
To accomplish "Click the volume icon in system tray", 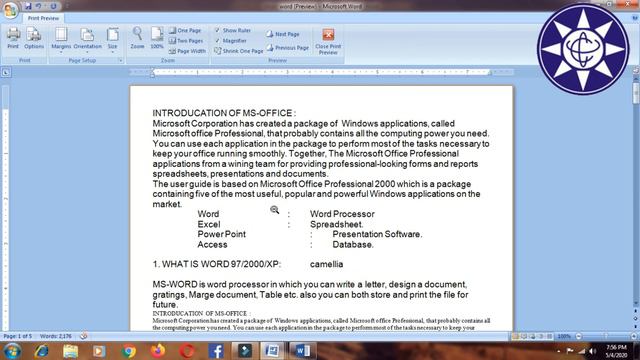I will click(x=593, y=351).
